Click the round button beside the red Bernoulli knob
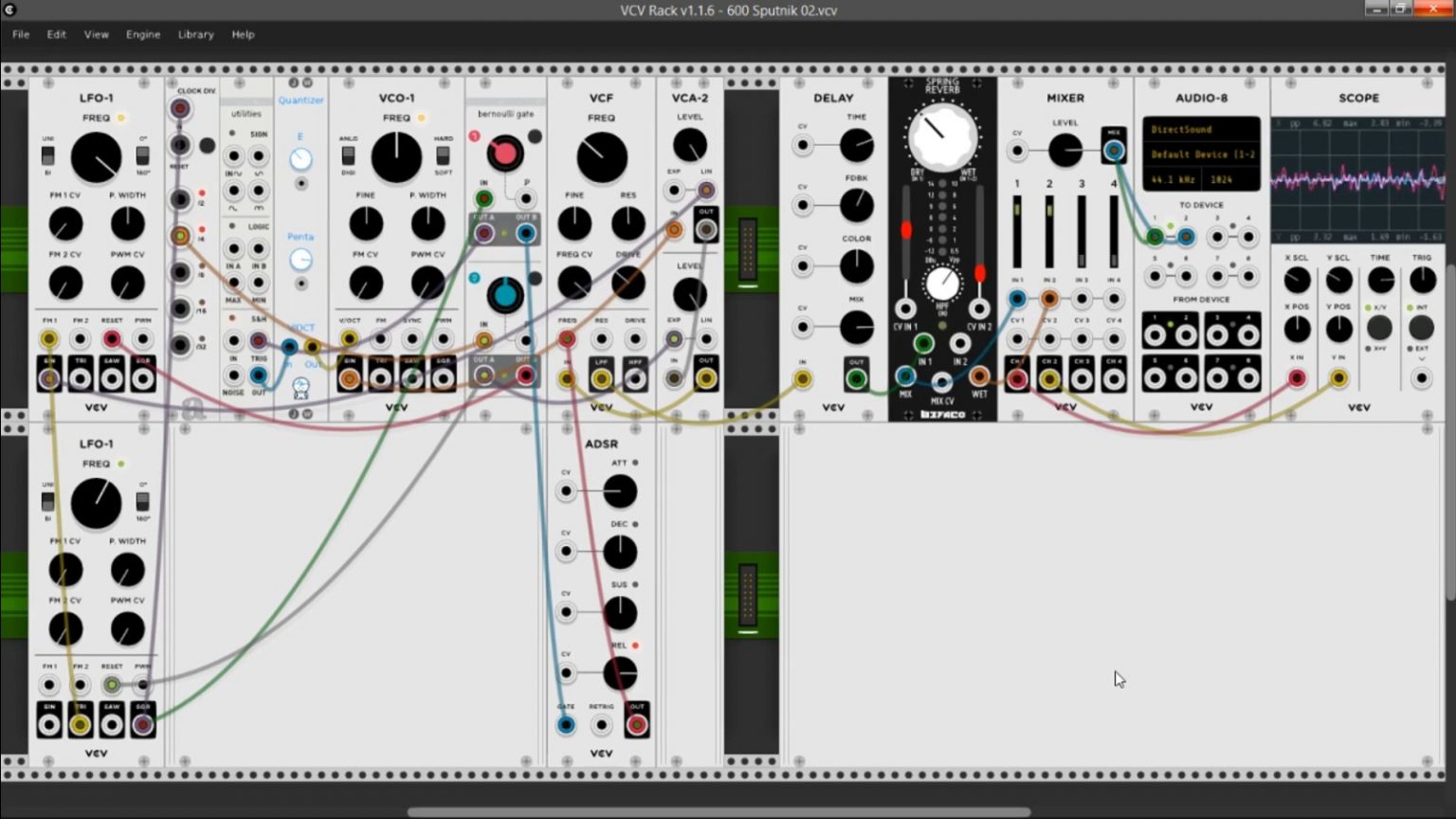The width and height of the screenshot is (1456, 819). coord(535,137)
